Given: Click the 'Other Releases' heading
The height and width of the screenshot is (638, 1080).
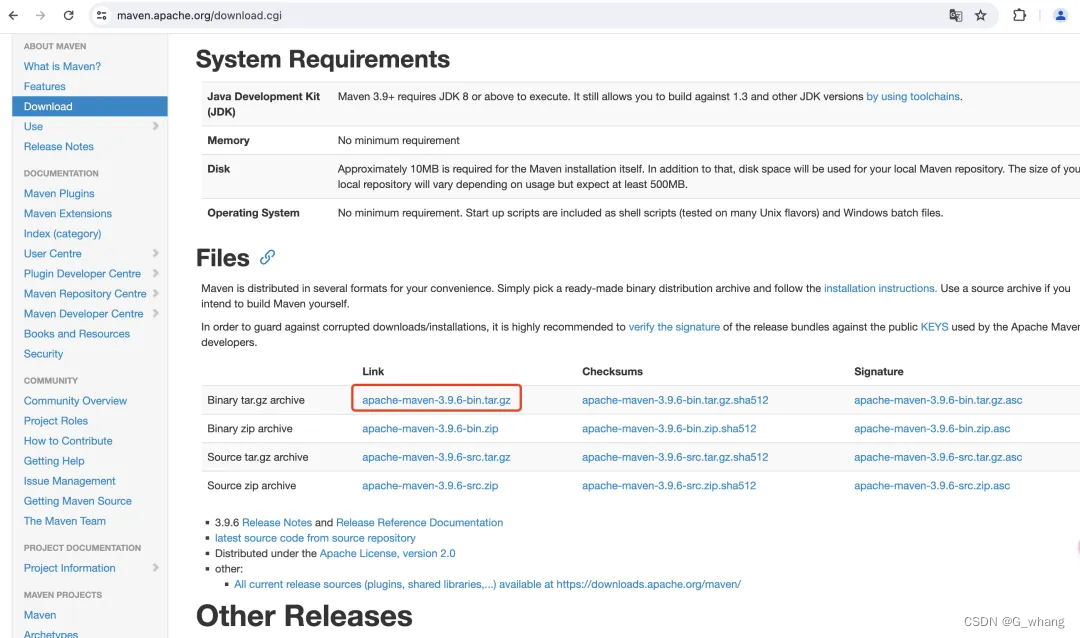Looking at the screenshot, I should pos(304,615).
